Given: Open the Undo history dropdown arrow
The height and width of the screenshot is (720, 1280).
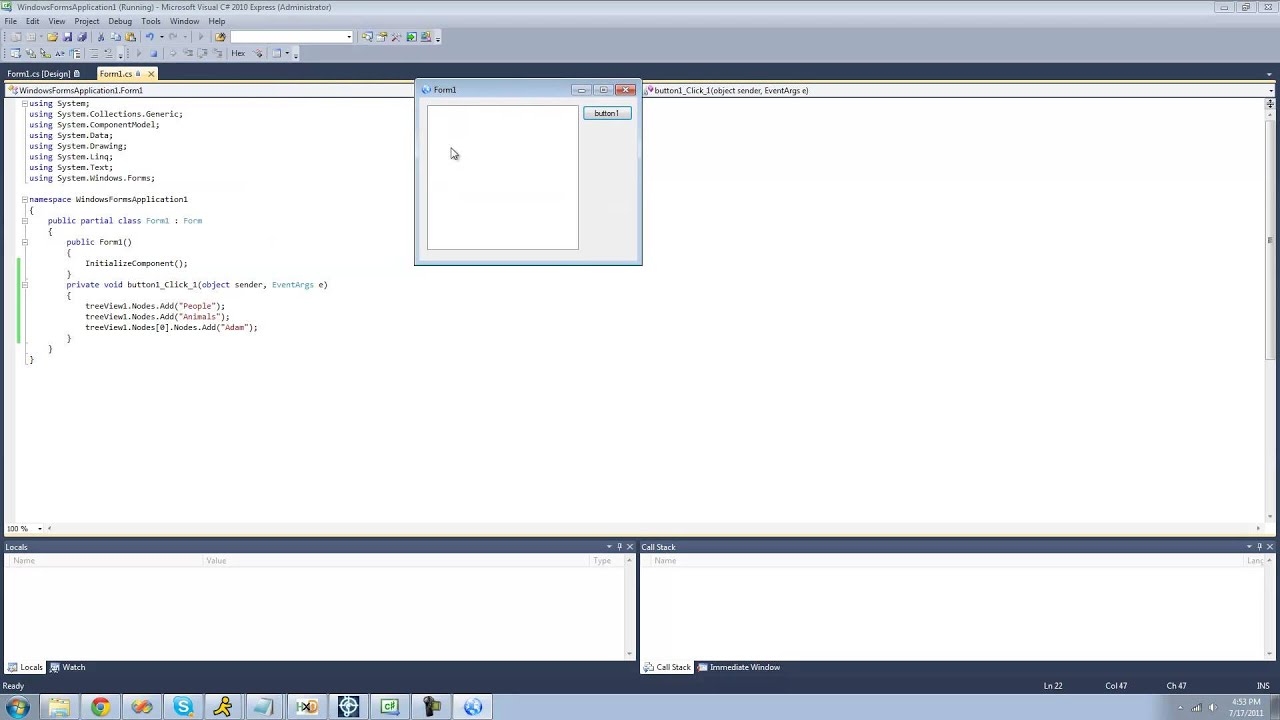Looking at the screenshot, I should tap(161, 37).
